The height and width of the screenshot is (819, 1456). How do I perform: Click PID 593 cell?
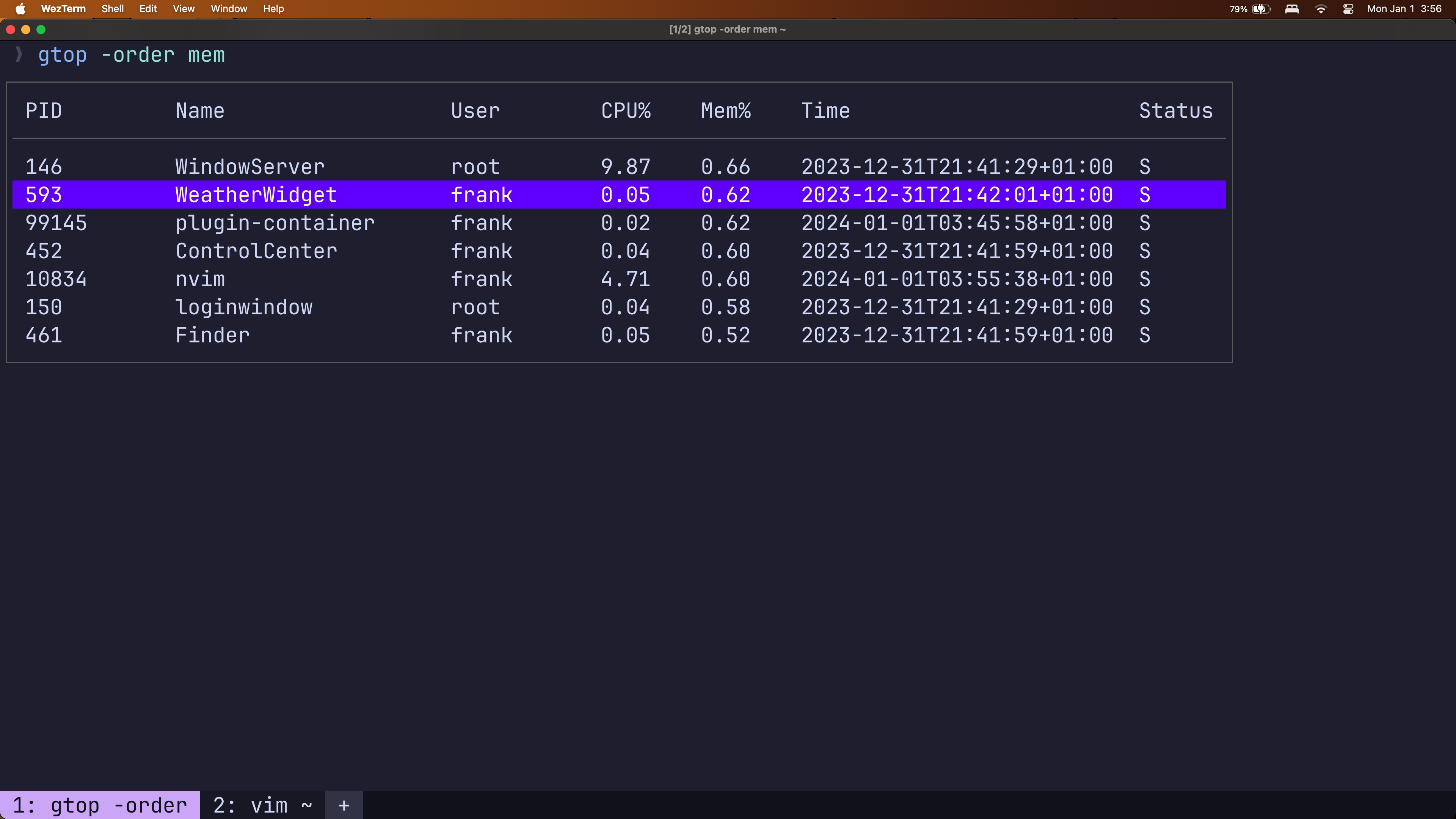pos(44,195)
